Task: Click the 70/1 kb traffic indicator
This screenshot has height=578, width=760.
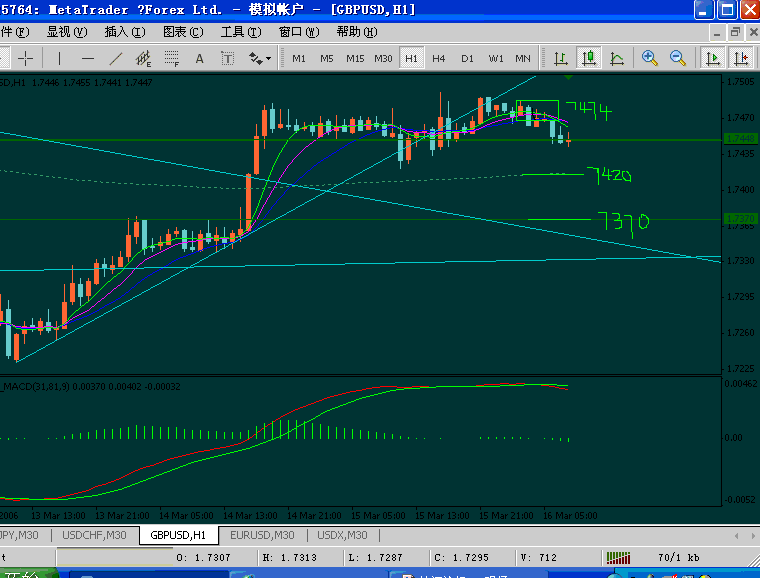Action: pyautogui.click(x=679, y=558)
